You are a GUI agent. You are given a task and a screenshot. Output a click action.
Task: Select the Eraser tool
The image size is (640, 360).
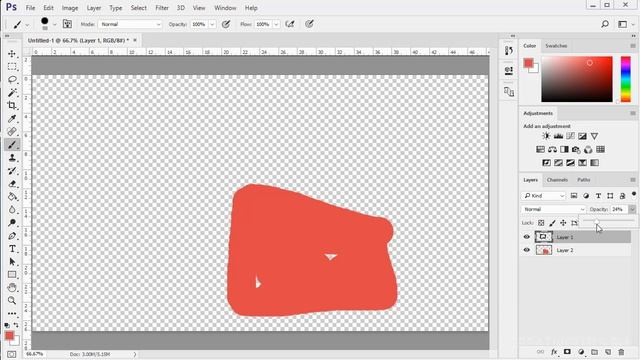pos(12,184)
